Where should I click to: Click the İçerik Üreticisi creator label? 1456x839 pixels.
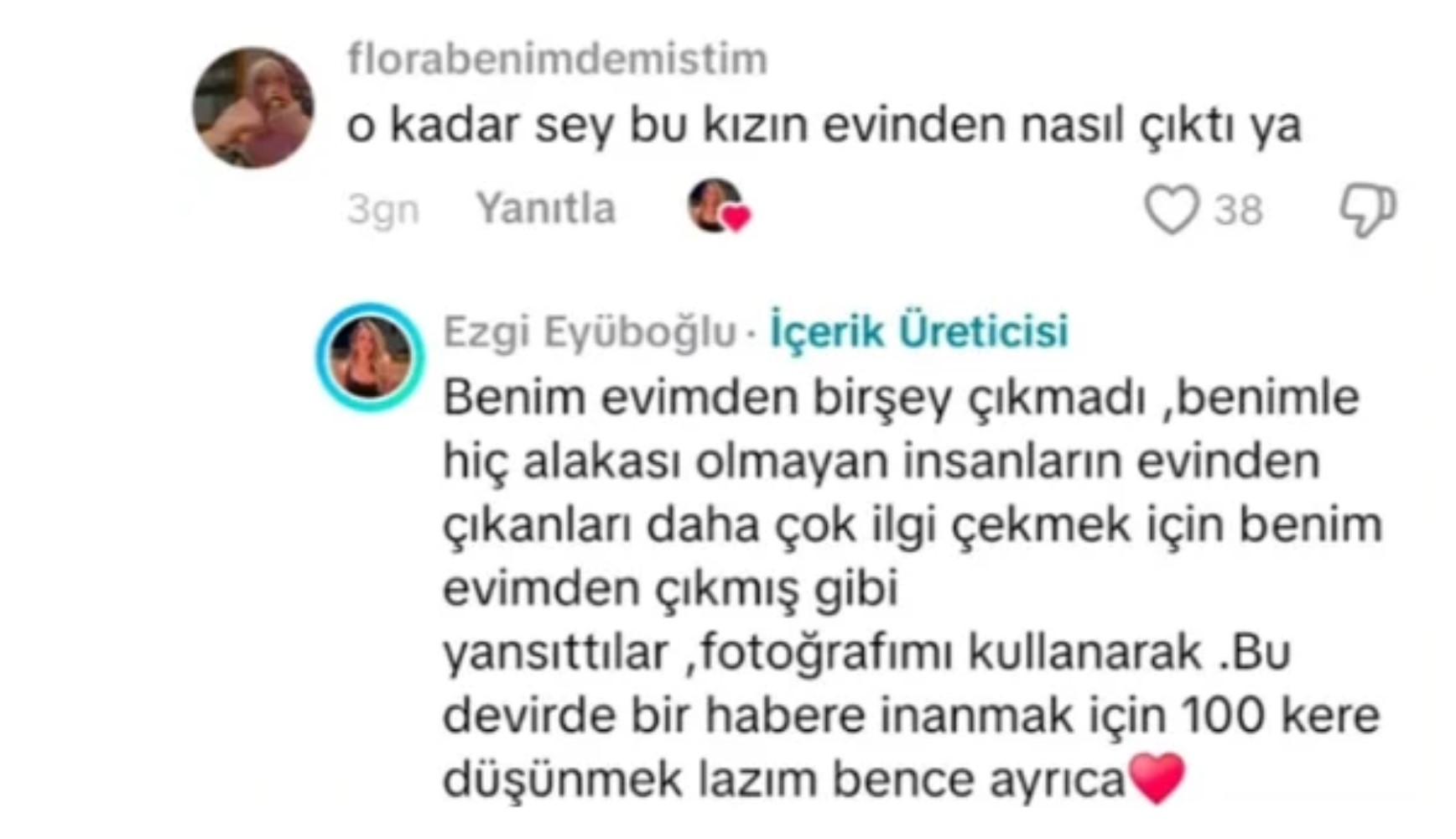(919, 331)
